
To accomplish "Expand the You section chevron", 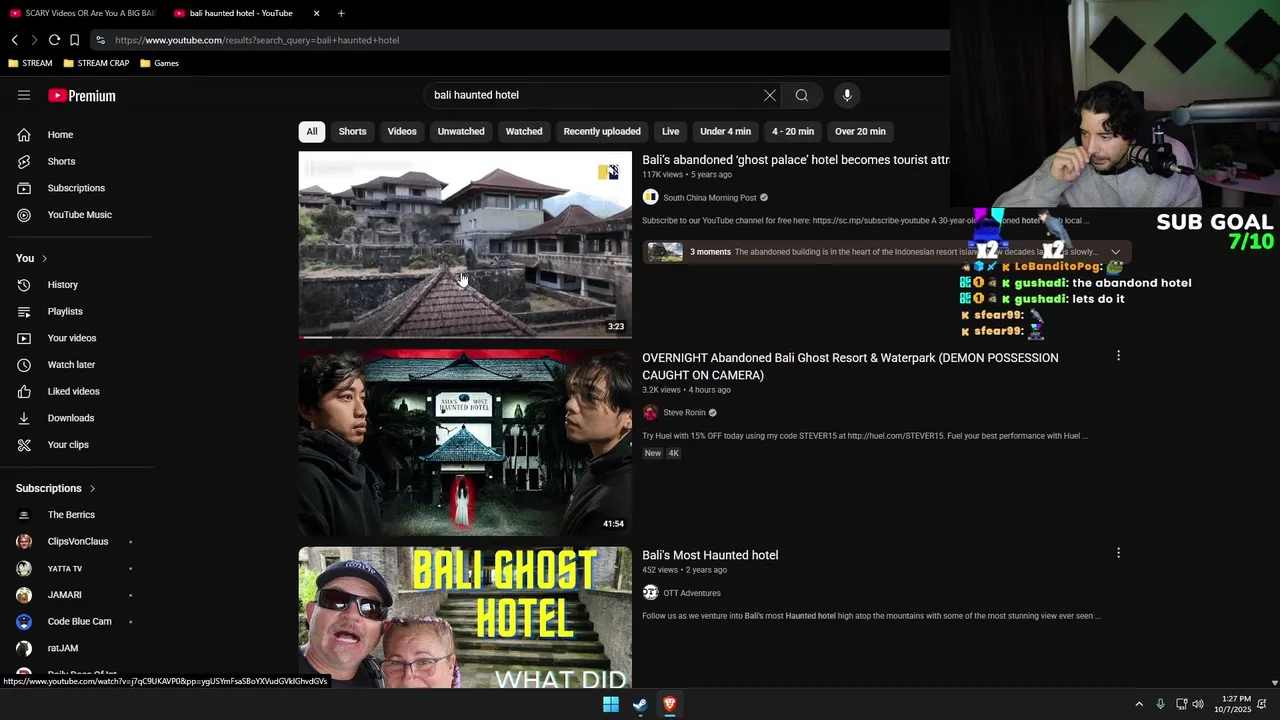I will coord(44,259).
